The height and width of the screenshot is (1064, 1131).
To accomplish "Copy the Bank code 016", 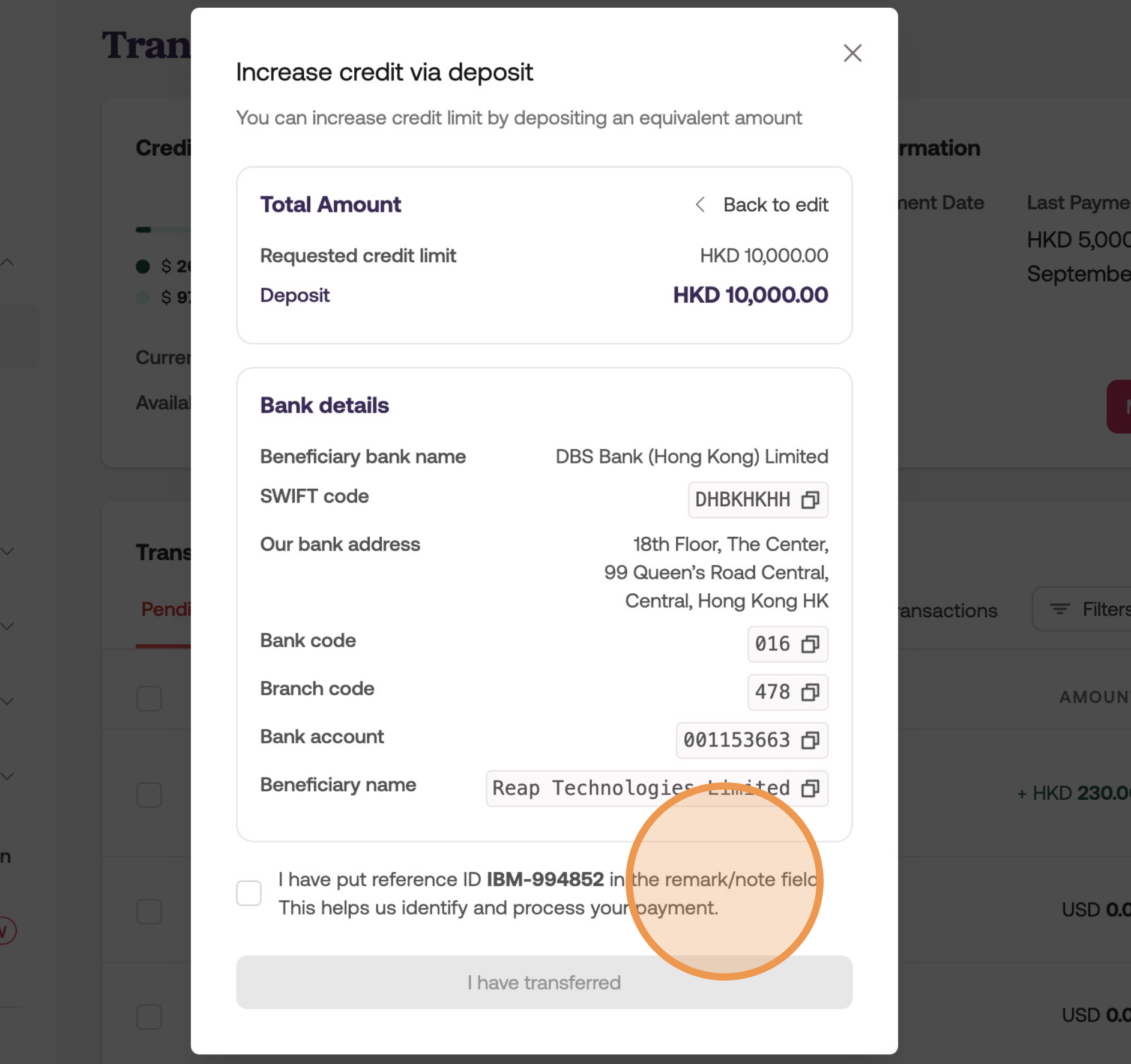I will coord(811,644).
